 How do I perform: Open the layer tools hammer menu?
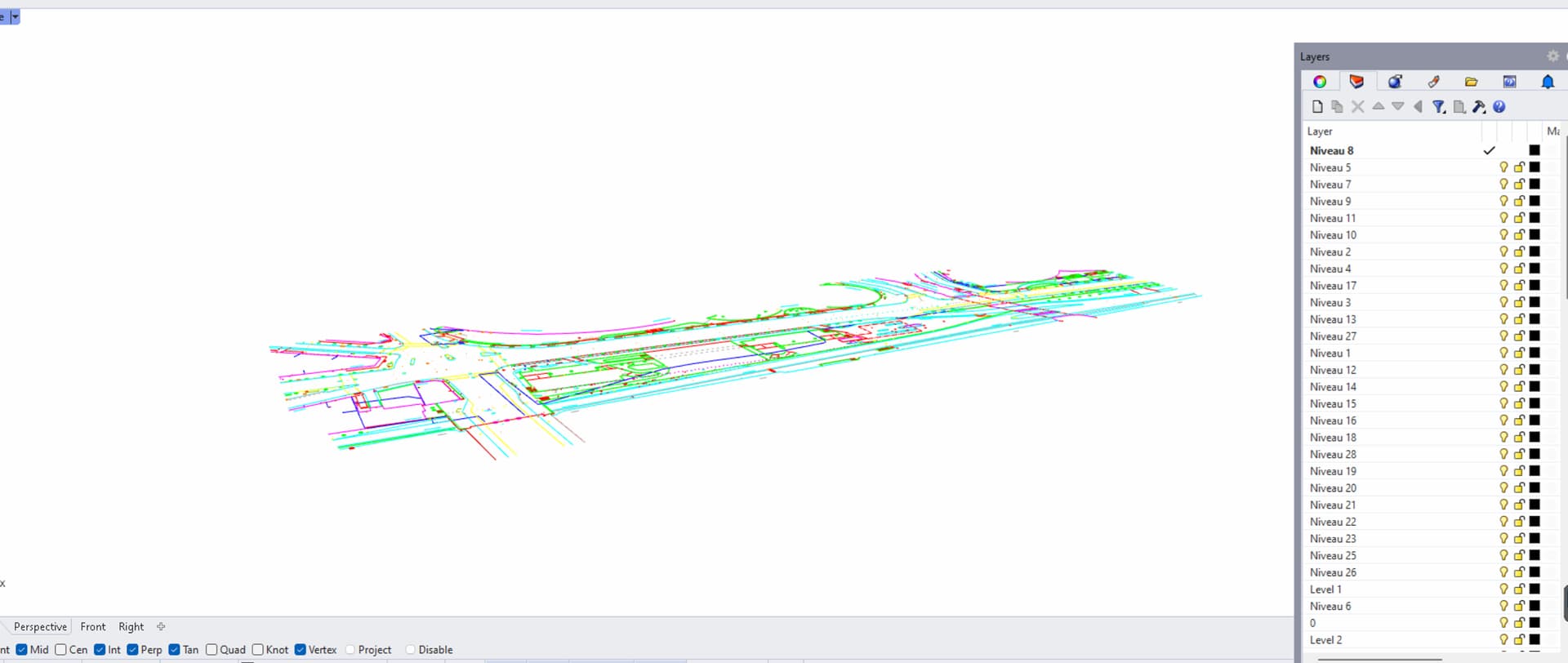point(1479,107)
